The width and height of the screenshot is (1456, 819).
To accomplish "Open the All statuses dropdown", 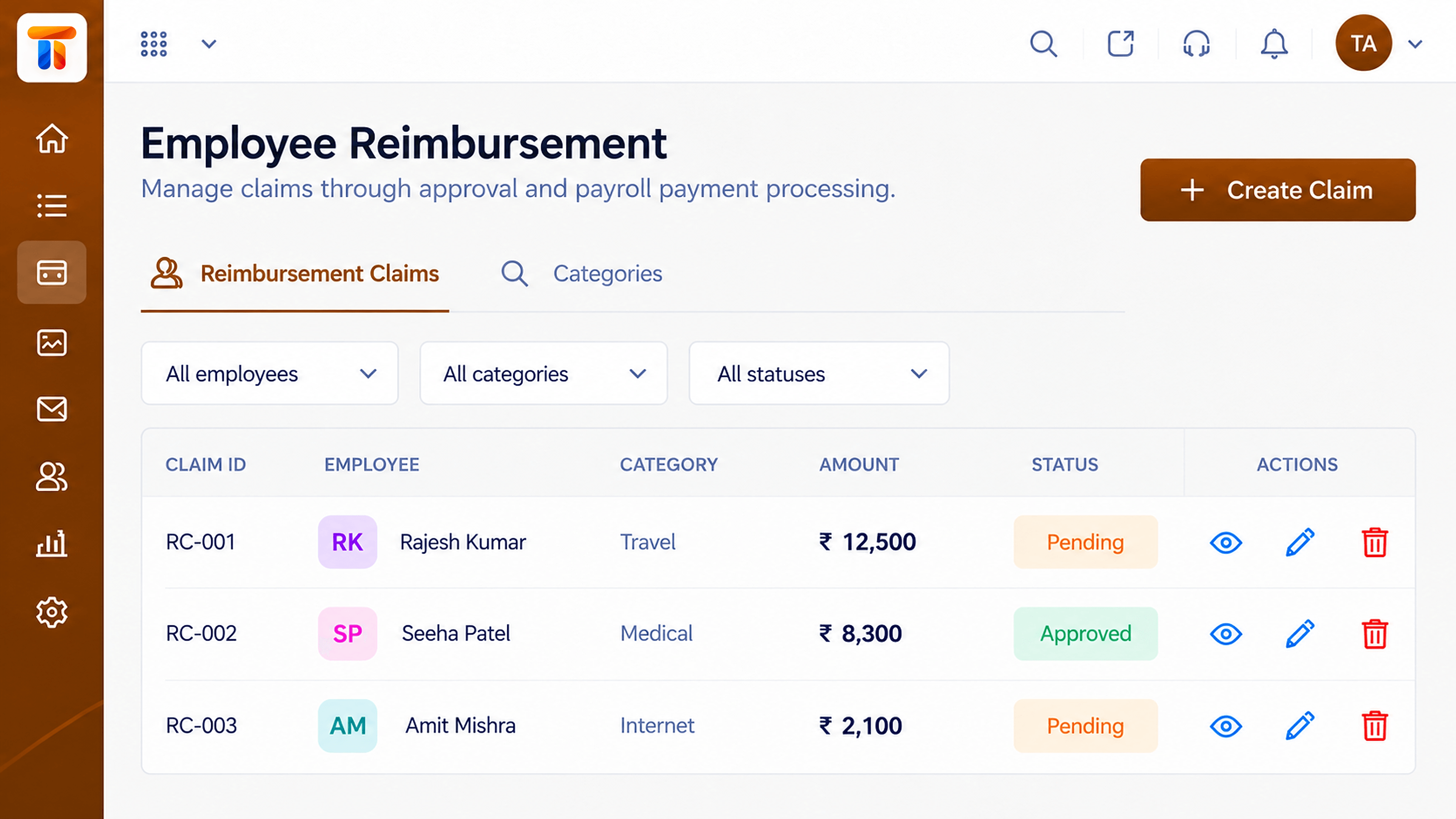I will point(819,373).
